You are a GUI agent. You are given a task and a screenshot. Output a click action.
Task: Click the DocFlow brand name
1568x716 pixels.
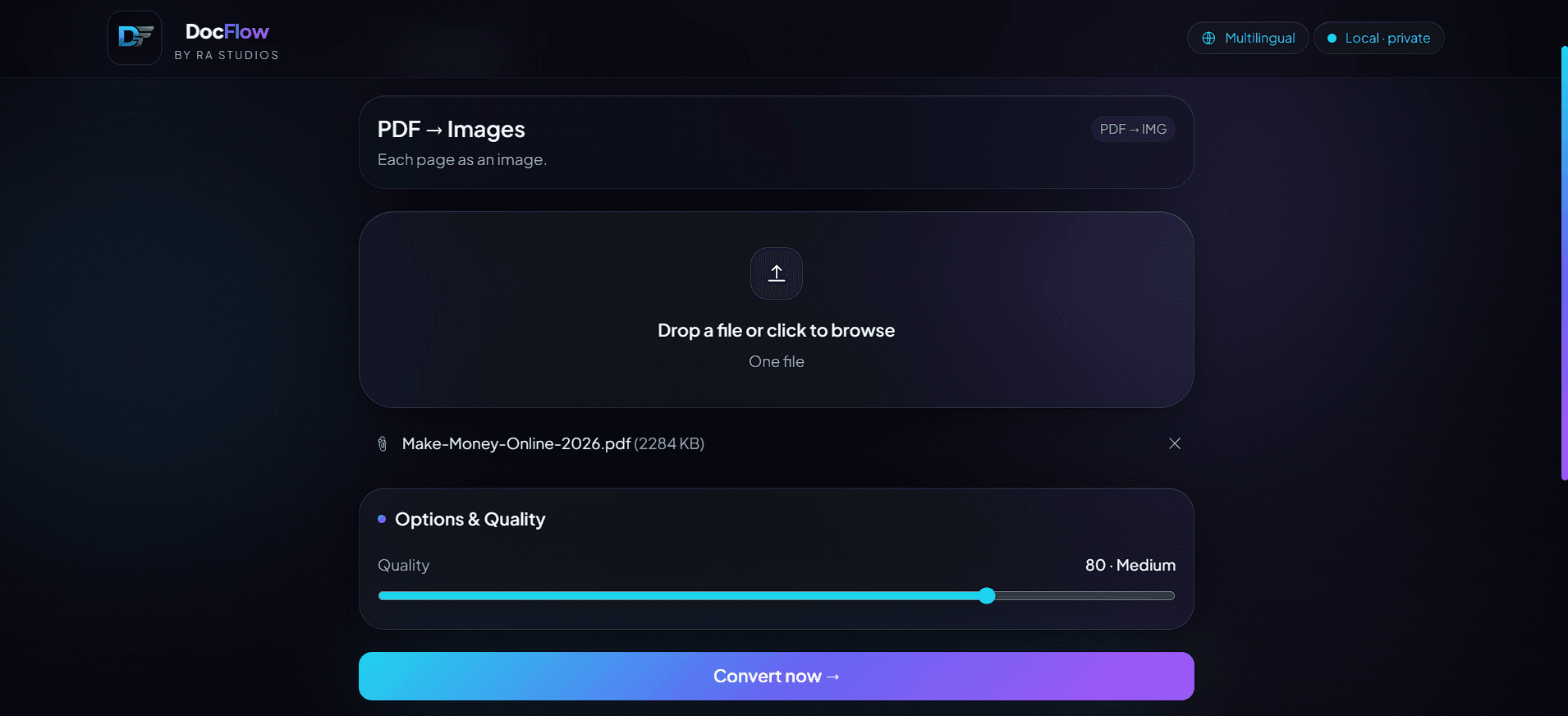(227, 31)
